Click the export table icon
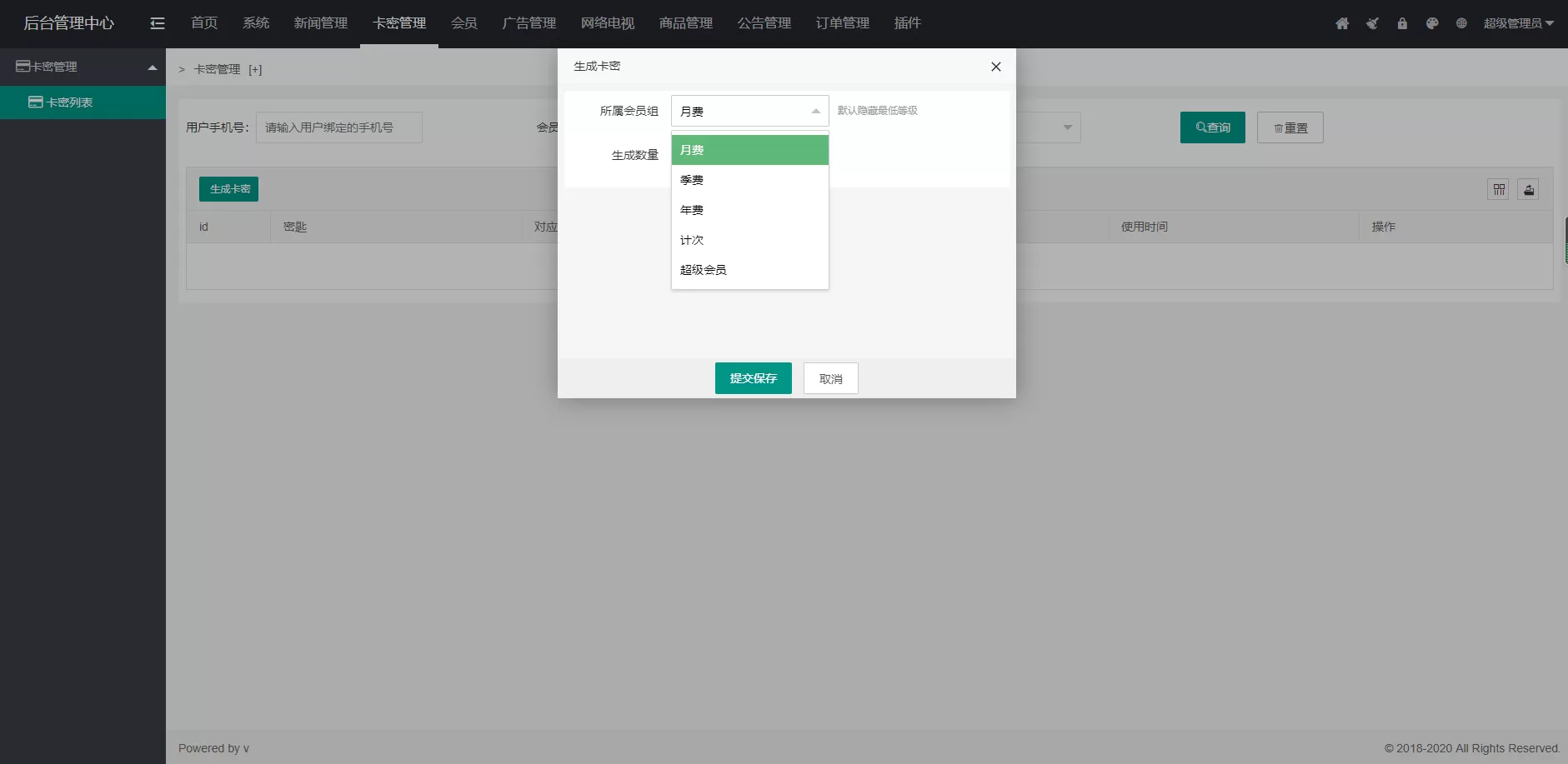1568x764 pixels. [1528, 190]
